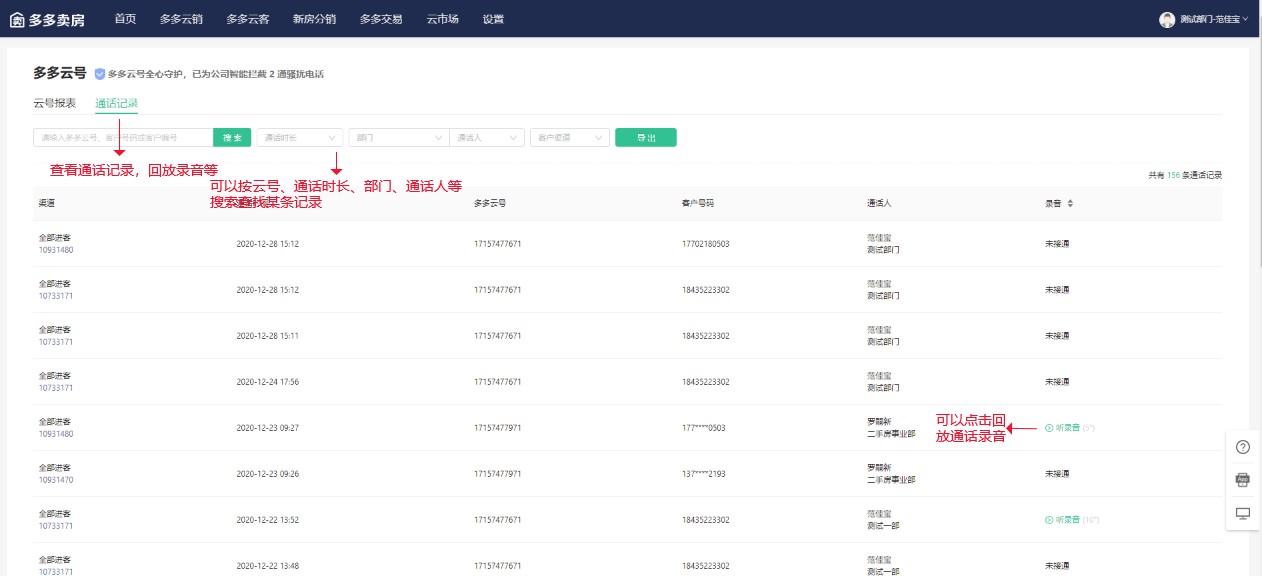This screenshot has height=576, width=1262.
Task: Focus the 多多云号 search input field
Action: click(123, 138)
